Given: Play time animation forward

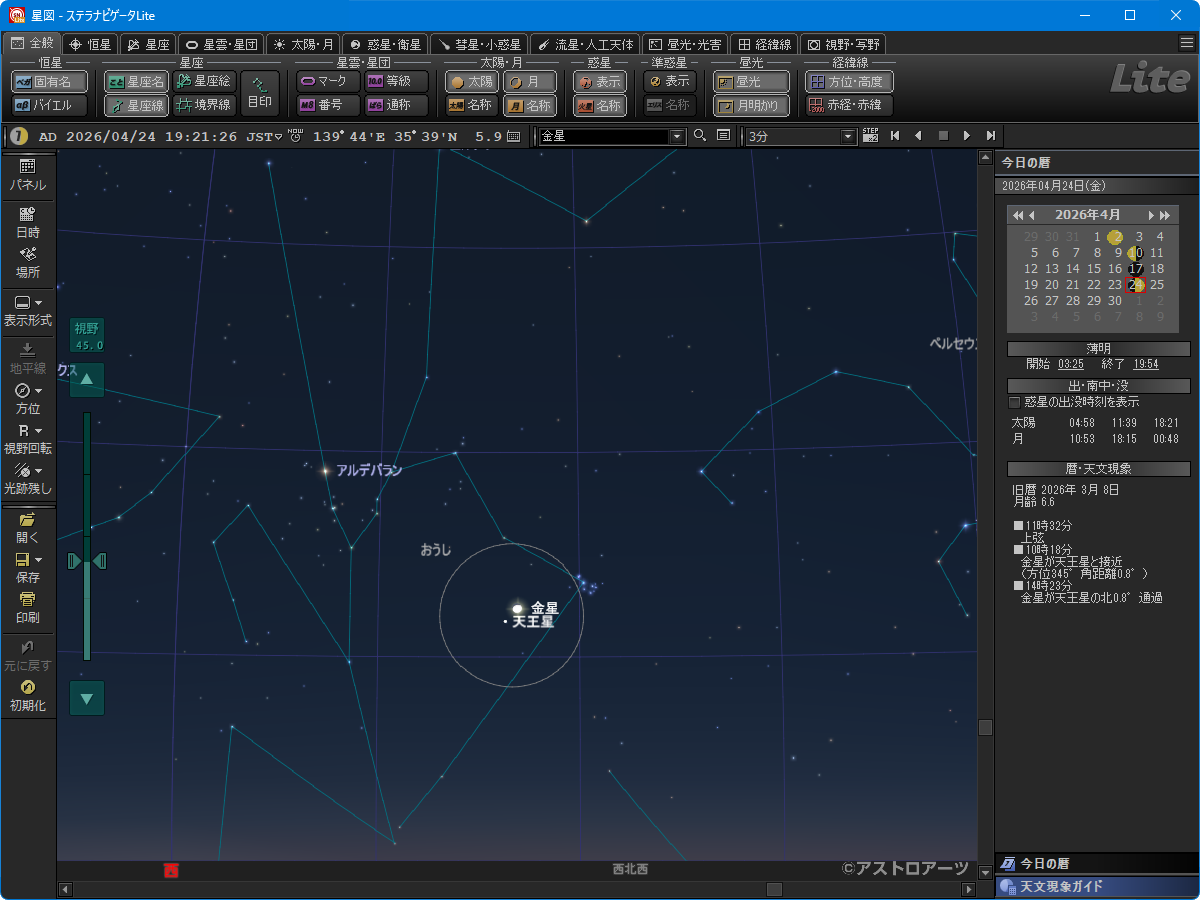Looking at the screenshot, I should [966, 136].
